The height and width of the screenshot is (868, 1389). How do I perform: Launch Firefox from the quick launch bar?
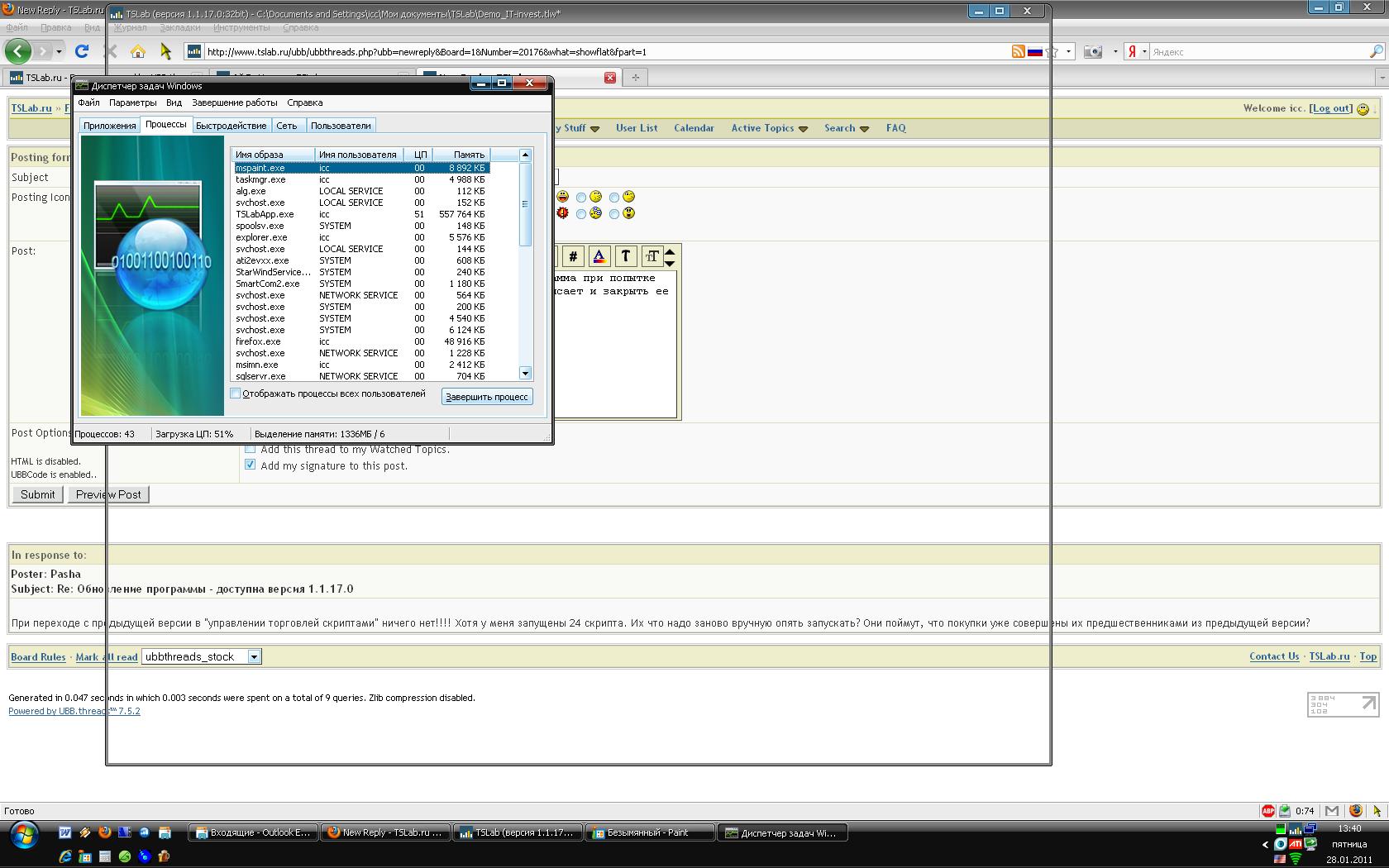click(105, 832)
